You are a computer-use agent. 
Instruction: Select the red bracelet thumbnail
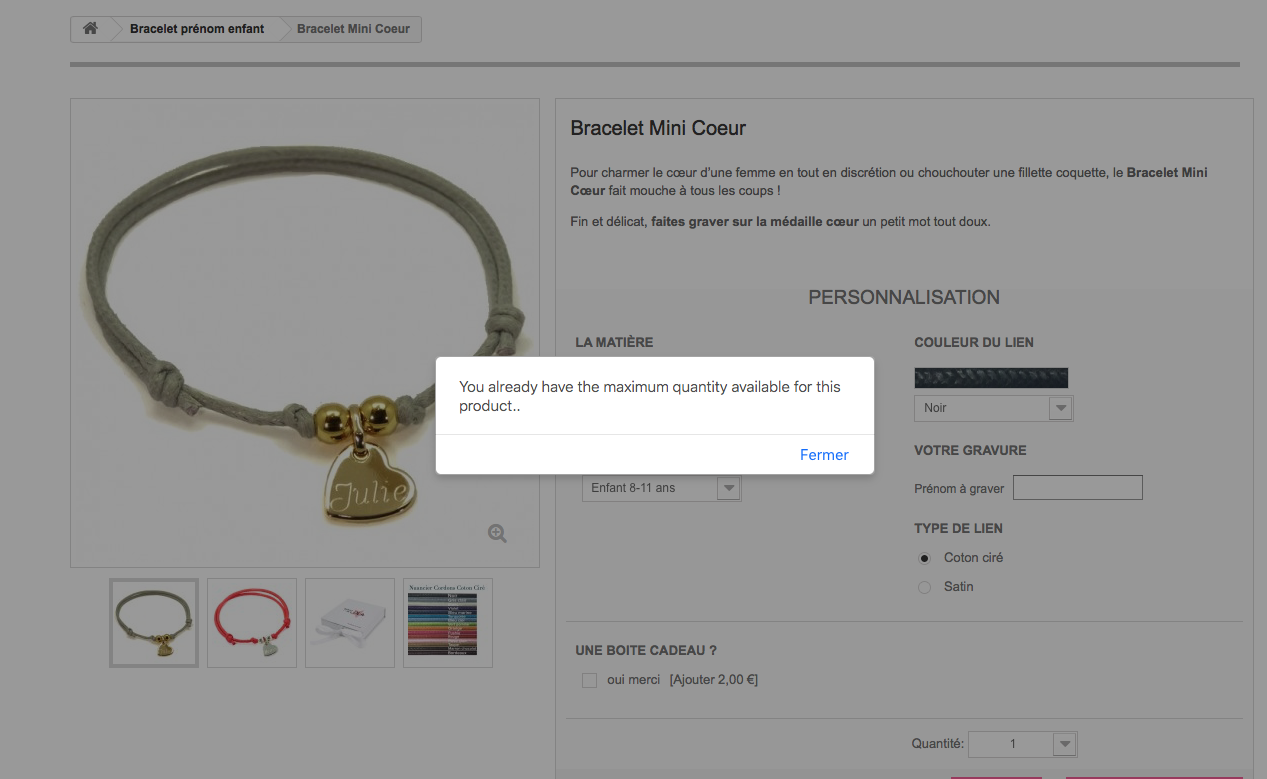coord(251,622)
